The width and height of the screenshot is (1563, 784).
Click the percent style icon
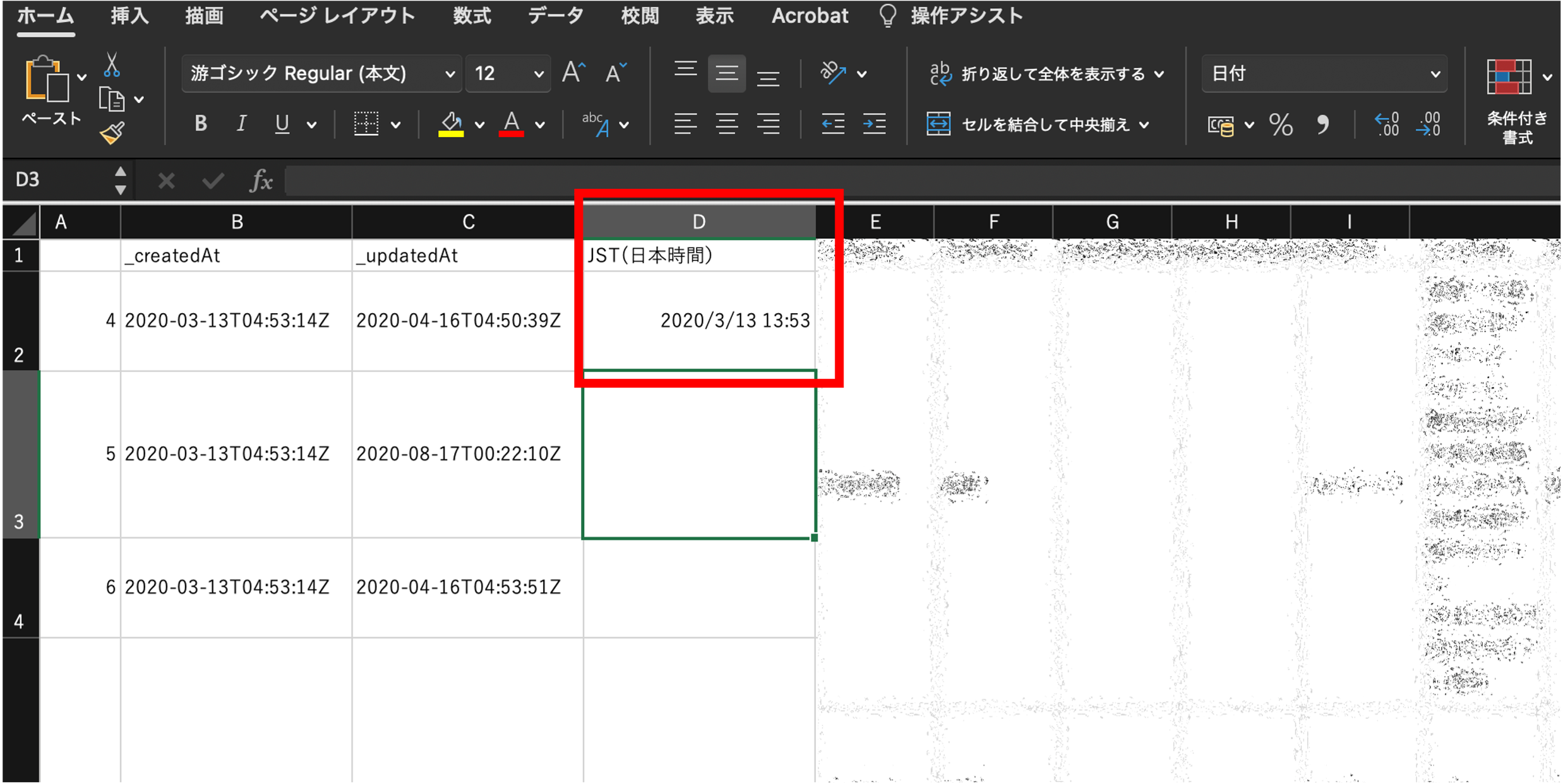coord(1281,125)
